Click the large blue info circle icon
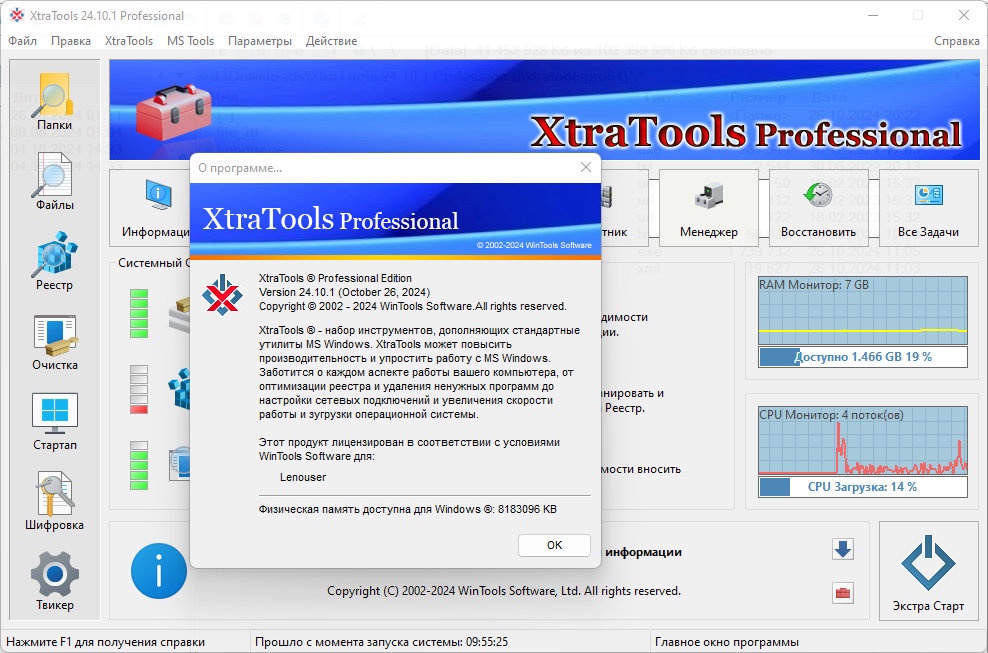Image resolution: width=988 pixels, height=653 pixels. [159, 571]
